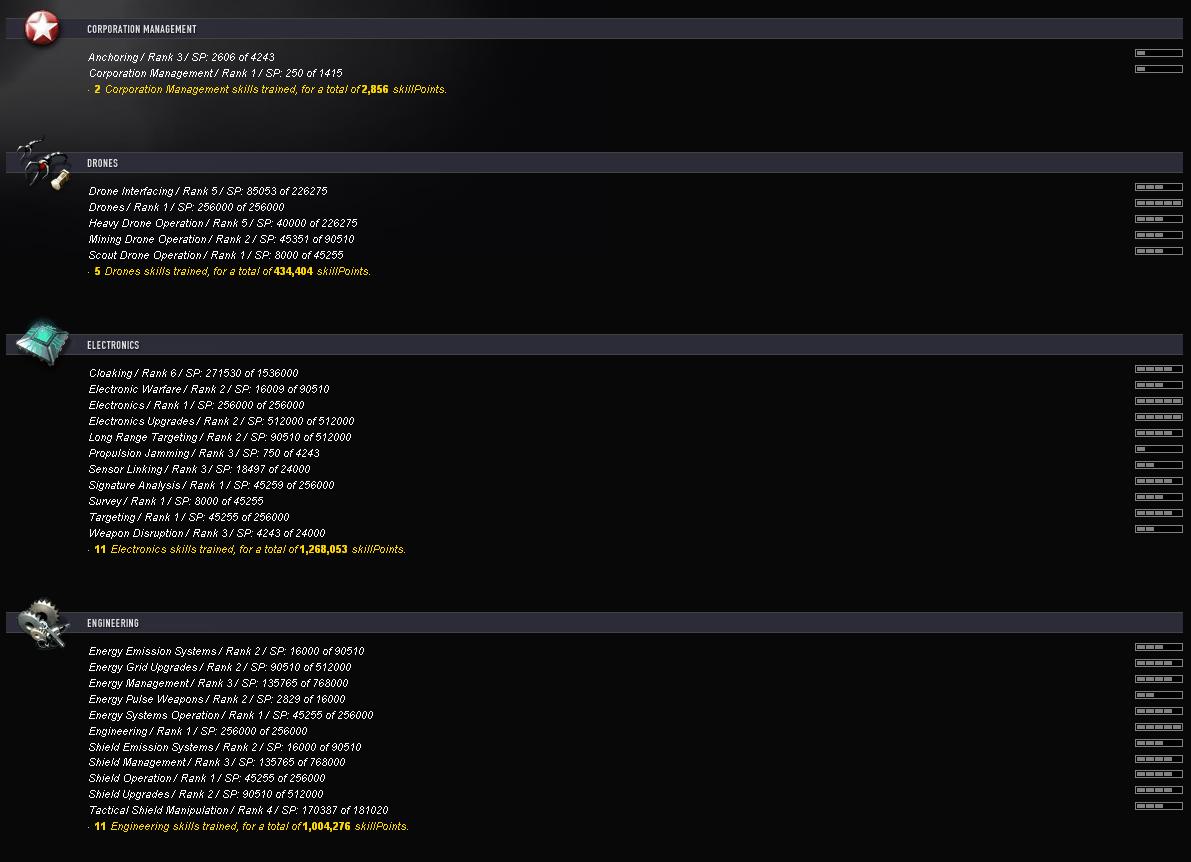Click the Electronics chip icon
Viewport: 1191px width, 862px height.
(43, 343)
